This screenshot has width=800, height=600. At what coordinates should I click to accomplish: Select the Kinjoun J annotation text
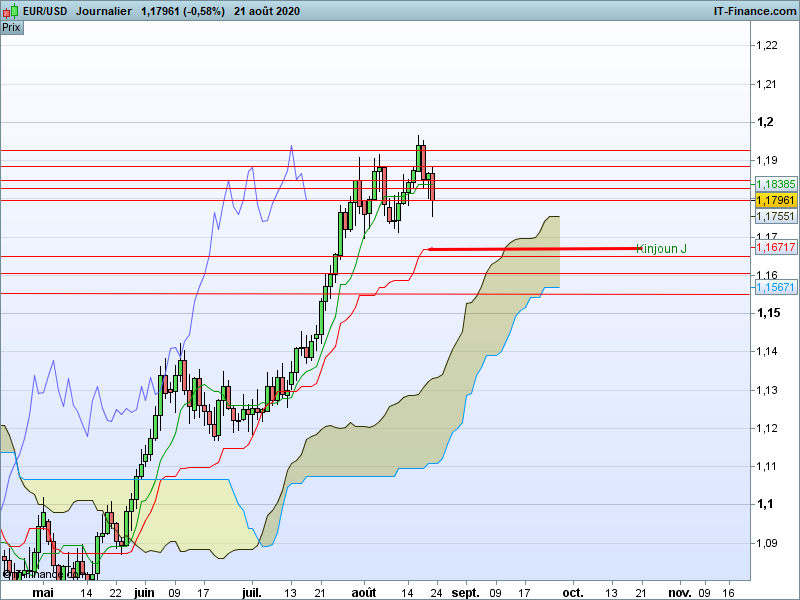(x=662, y=248)
